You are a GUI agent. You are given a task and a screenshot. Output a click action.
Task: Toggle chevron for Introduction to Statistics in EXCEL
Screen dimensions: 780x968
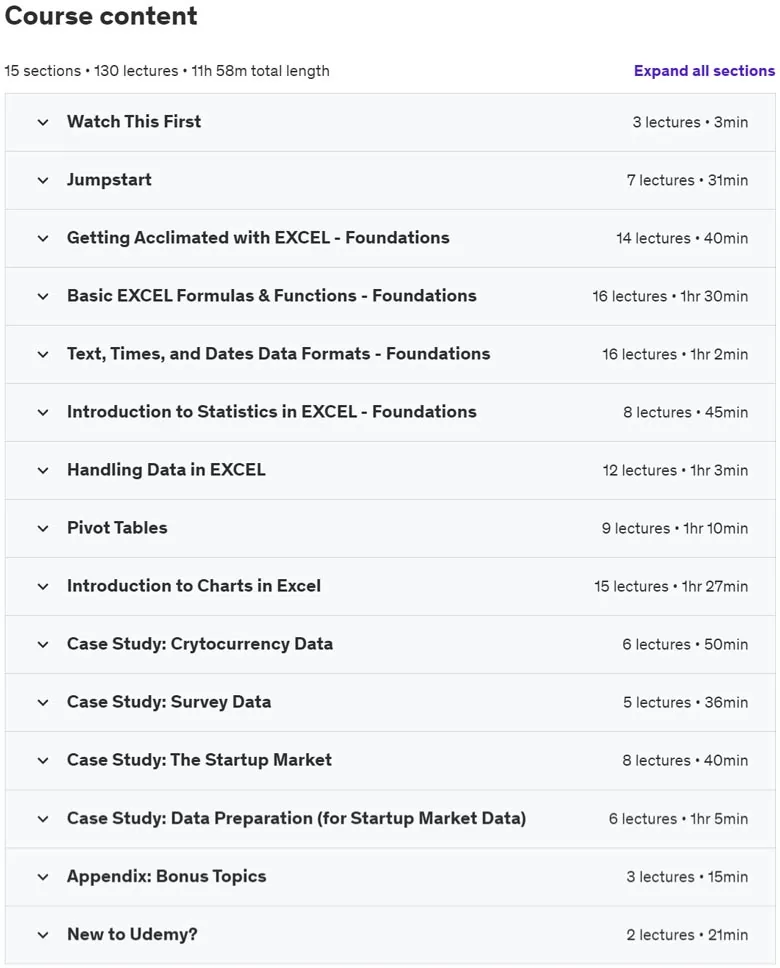43,412
